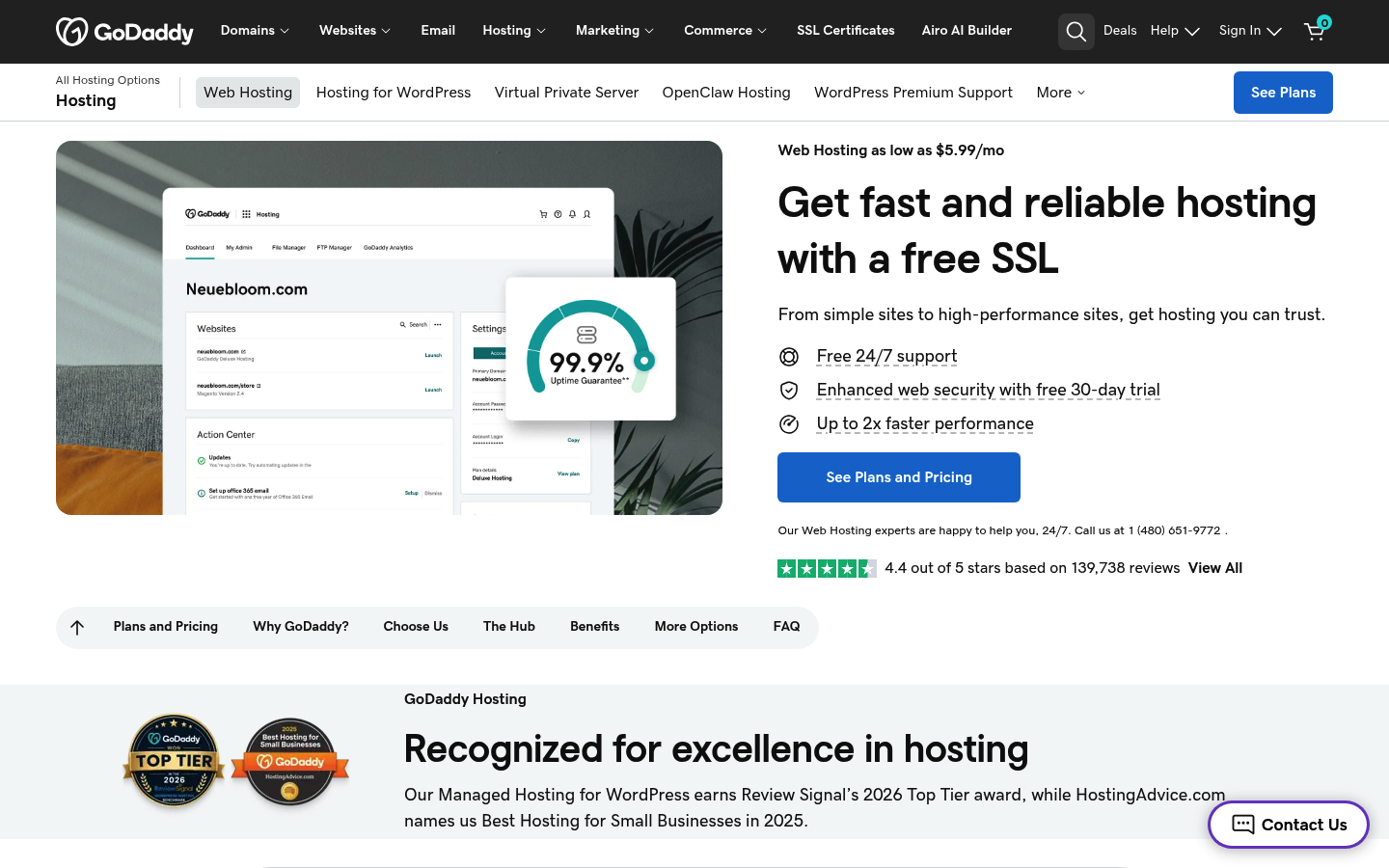The image size is (1389, 868).
Task: Jump to The Hub section
Action: click(509, 627)
